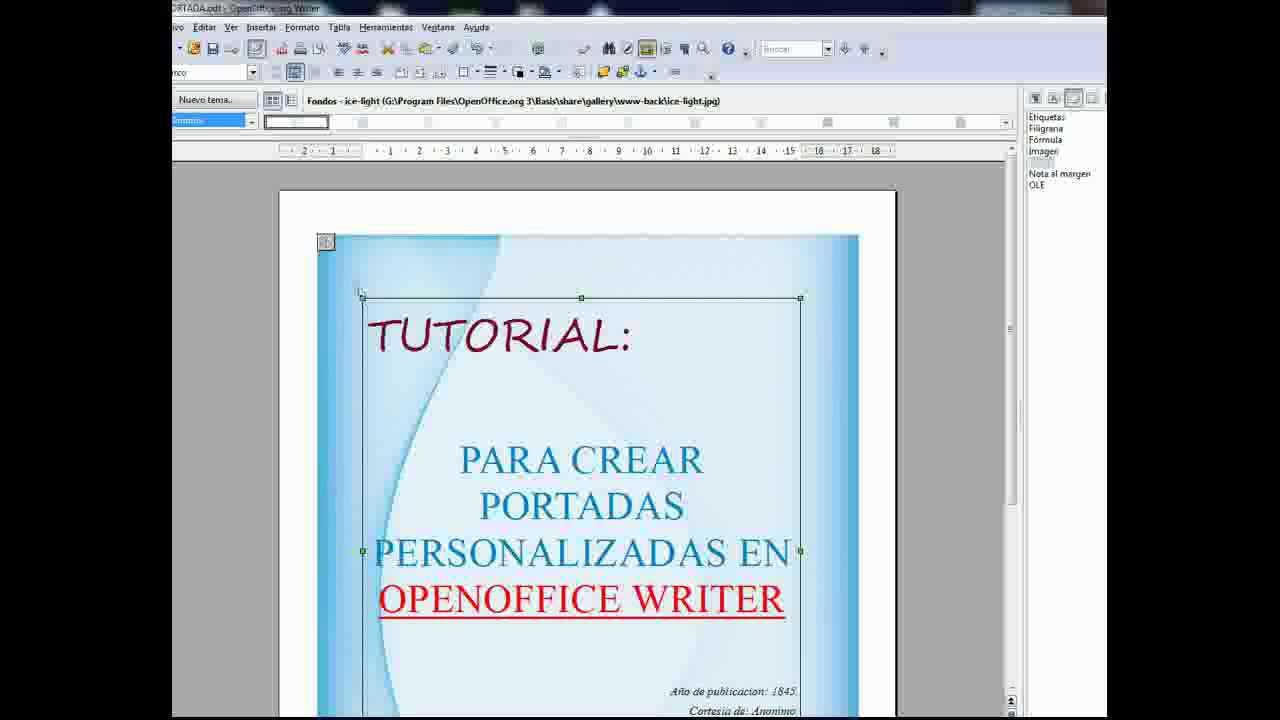Open the frame style dropdown arrow
1280x720 pixels.
coord(252,72)
